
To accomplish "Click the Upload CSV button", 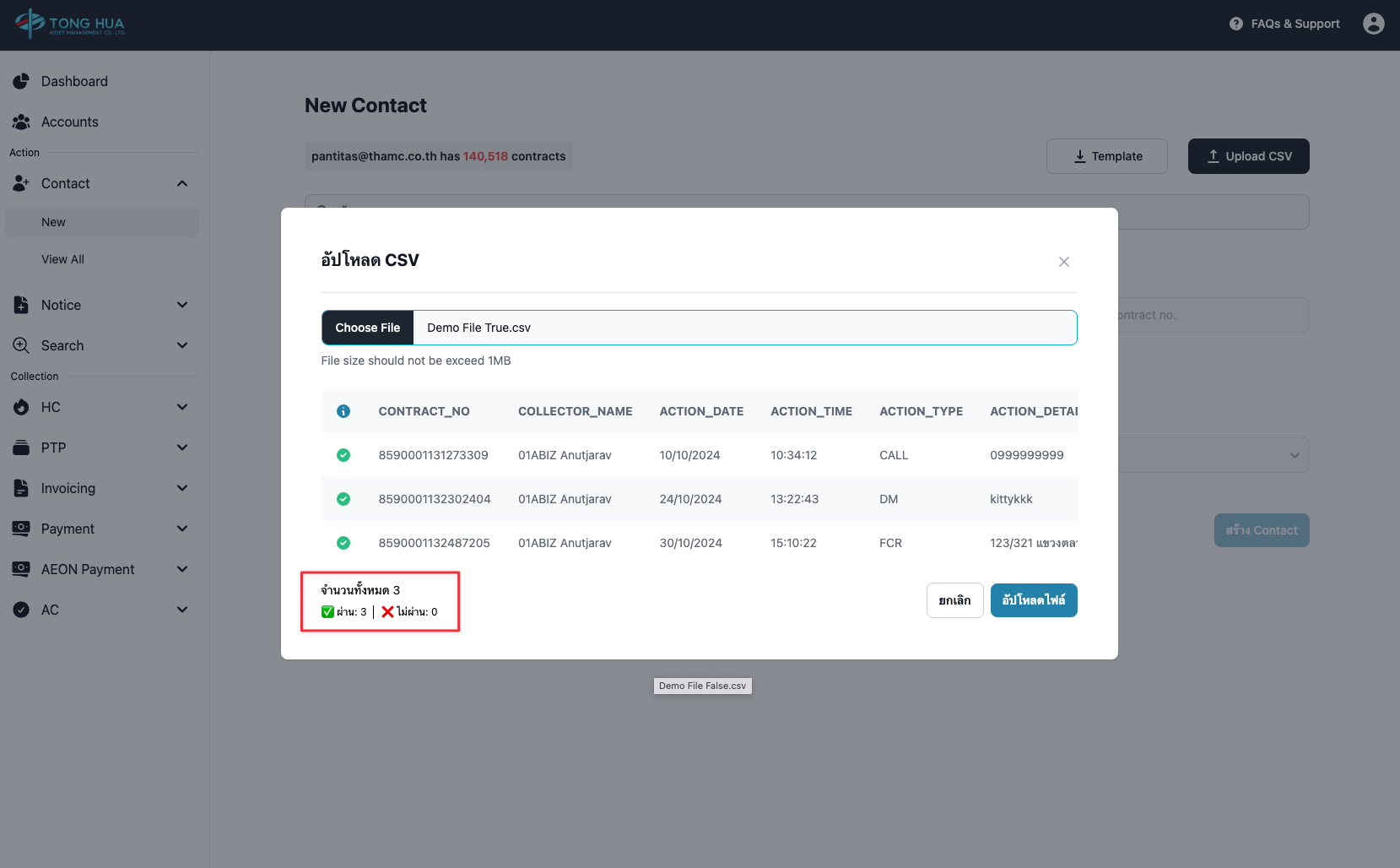I will point(1249,156).
